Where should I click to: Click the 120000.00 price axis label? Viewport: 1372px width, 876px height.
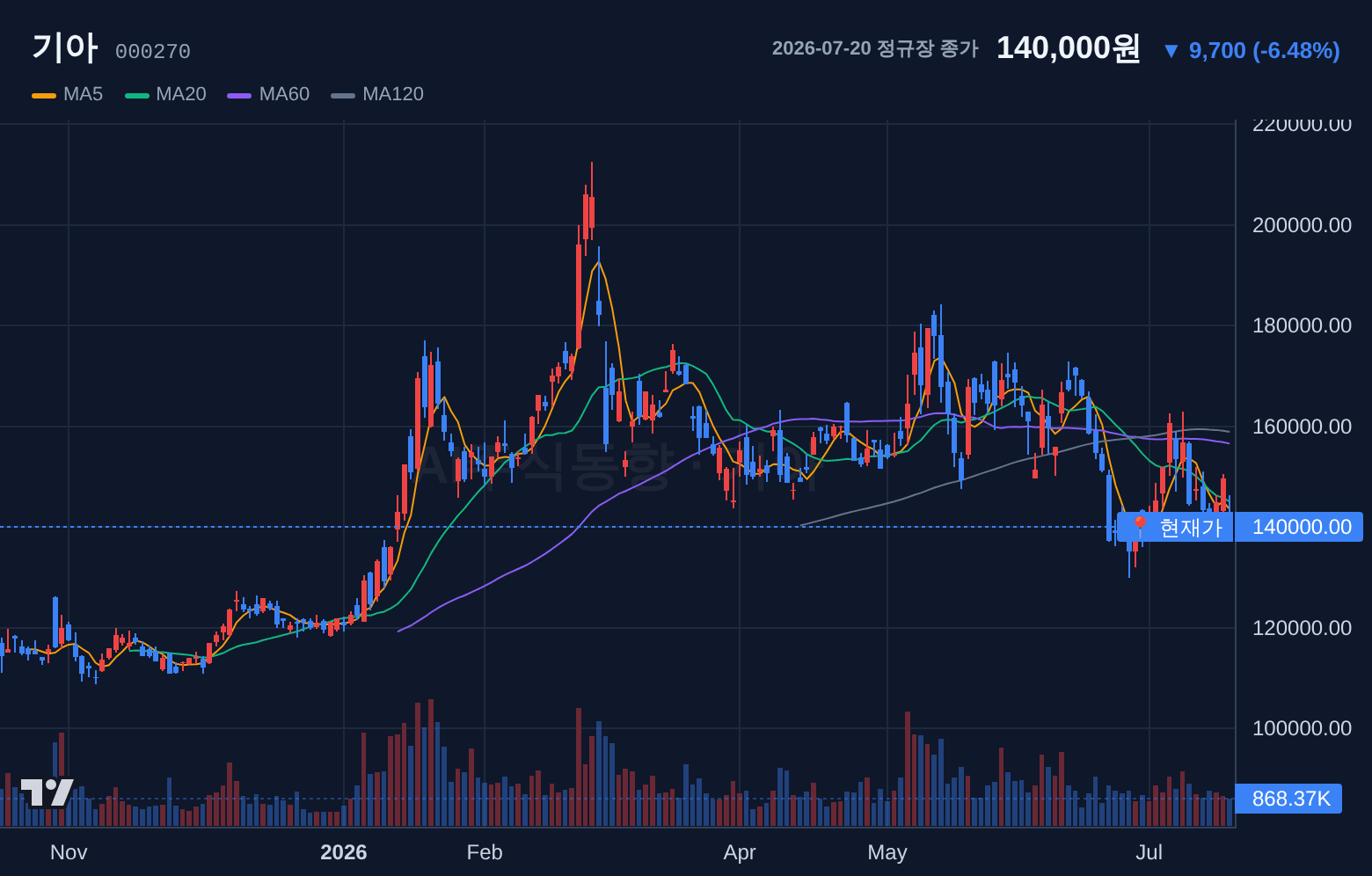coord(1302,628)
